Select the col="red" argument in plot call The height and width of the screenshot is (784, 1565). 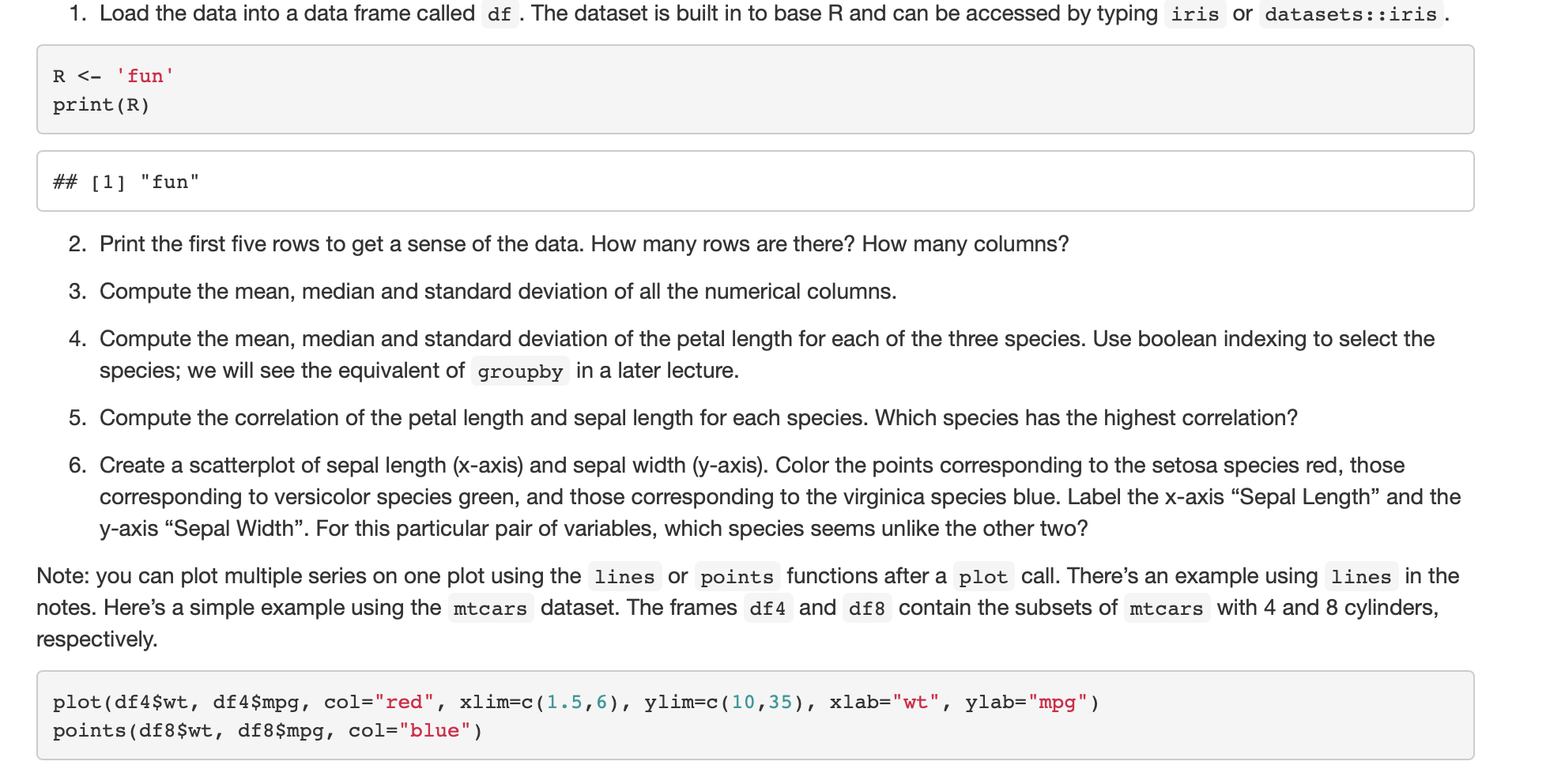tap(379, 702)
